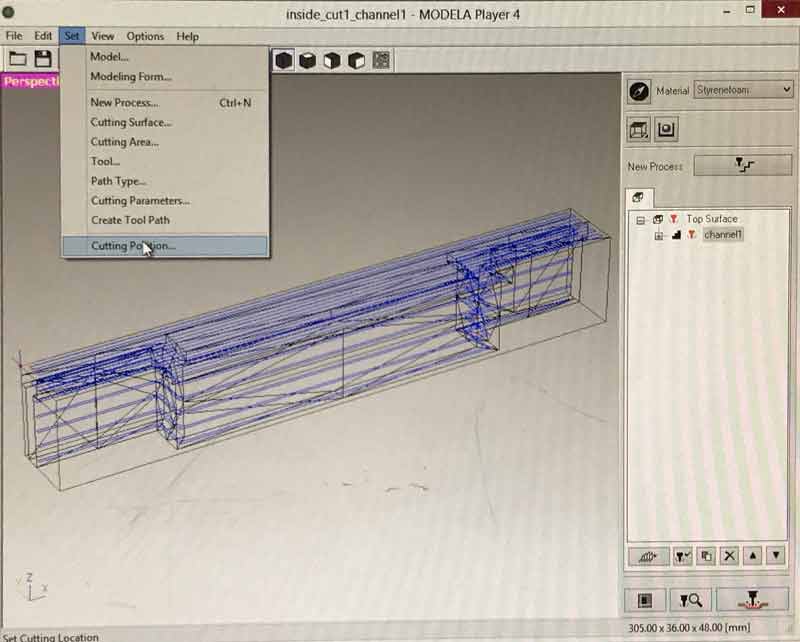This screenshot has height=642, width=800.
Task: Open the Material Styrenefoam dropdown
Action: [743, 90]
